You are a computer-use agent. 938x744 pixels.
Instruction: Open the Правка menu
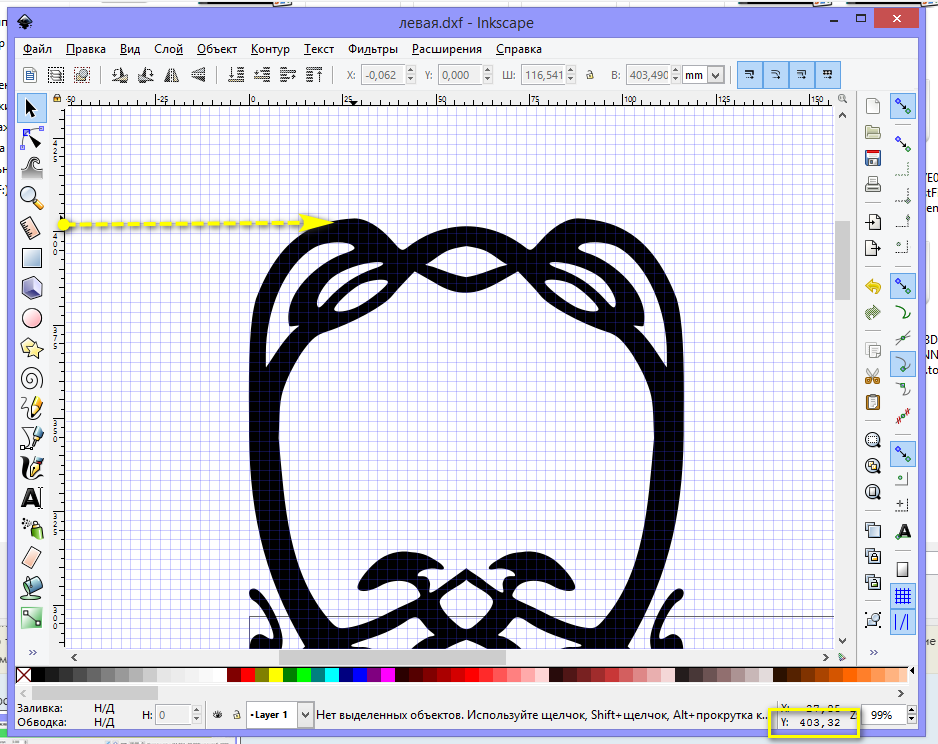(x=86, y=49)
